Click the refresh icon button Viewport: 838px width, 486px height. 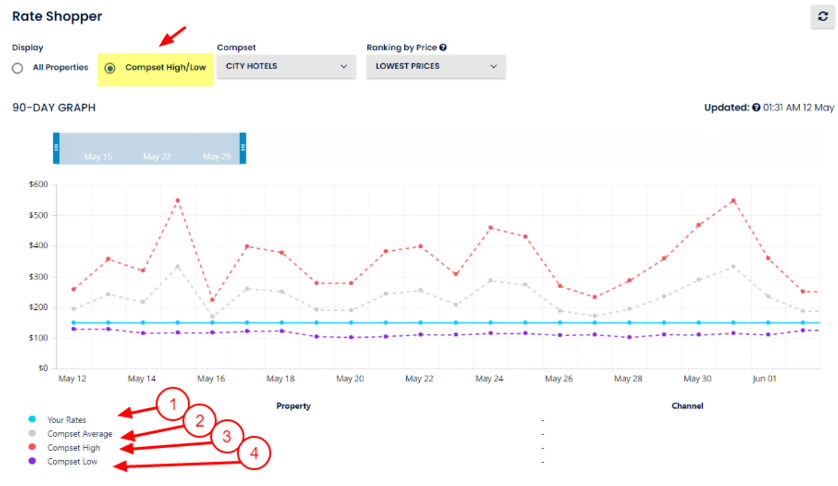822,17
